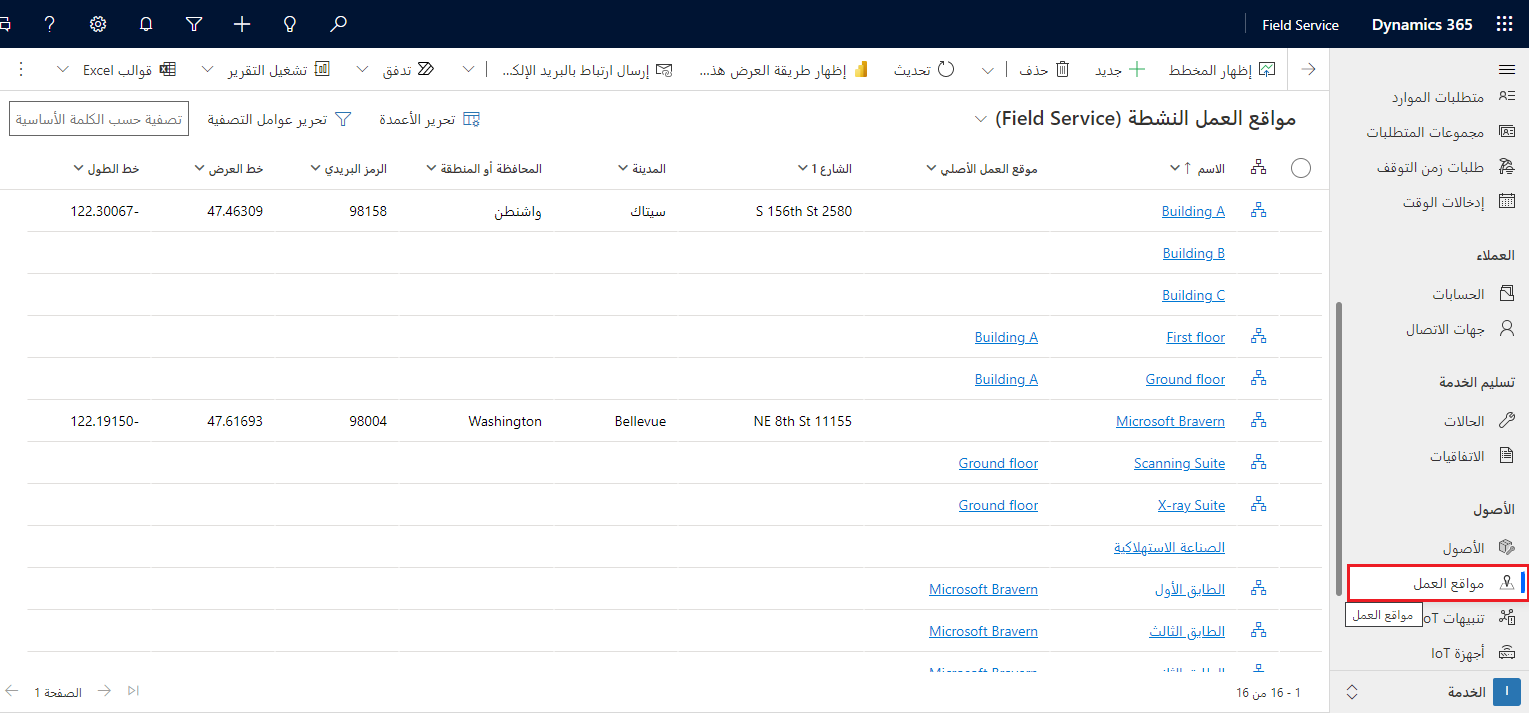Open the Scanning Suite record link
Screen dimensions: 1529x713
coord(1179,463)
